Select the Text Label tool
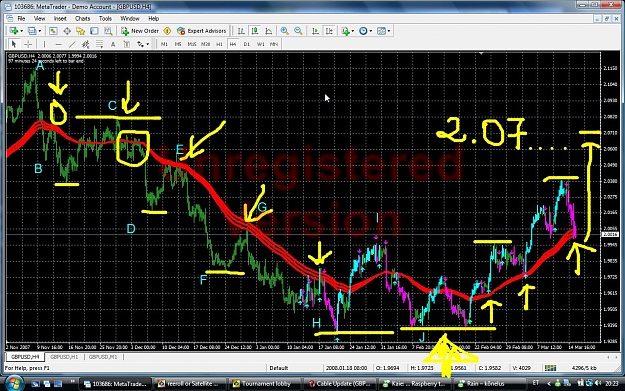 (126, 44)
